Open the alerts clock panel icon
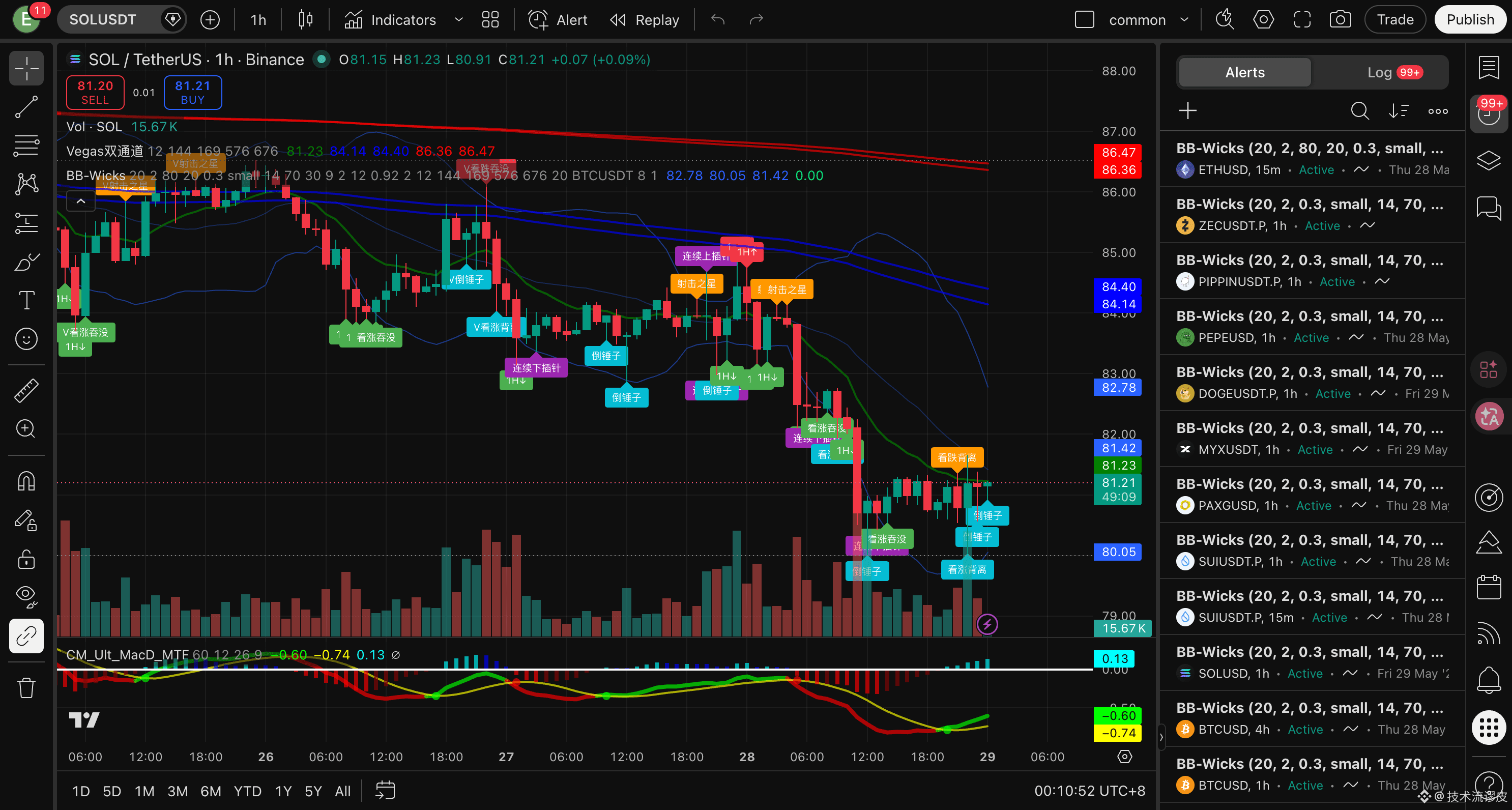Screen dimensions: 1512x810 [1489, 113]
